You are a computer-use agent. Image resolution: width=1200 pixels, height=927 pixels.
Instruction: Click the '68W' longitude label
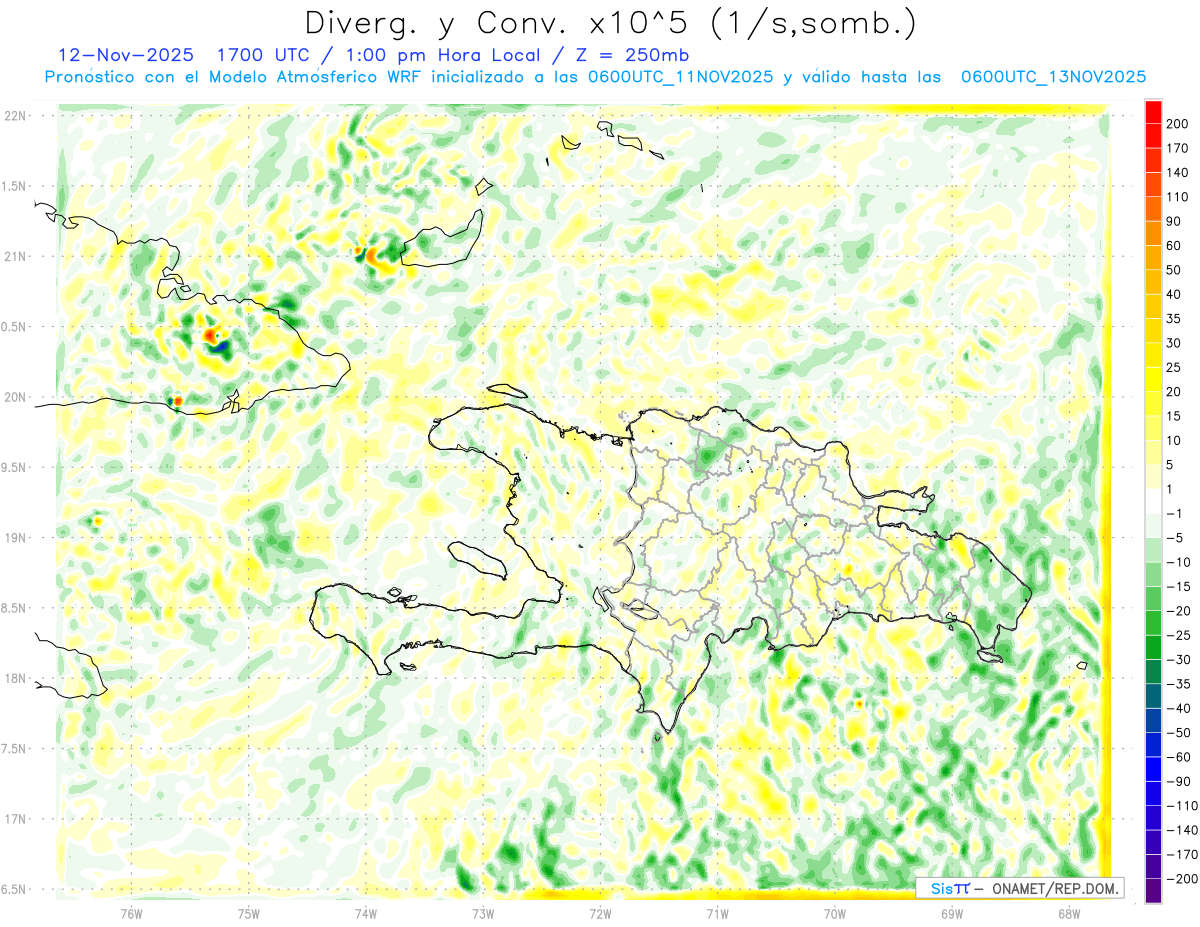coord(1069,913)
